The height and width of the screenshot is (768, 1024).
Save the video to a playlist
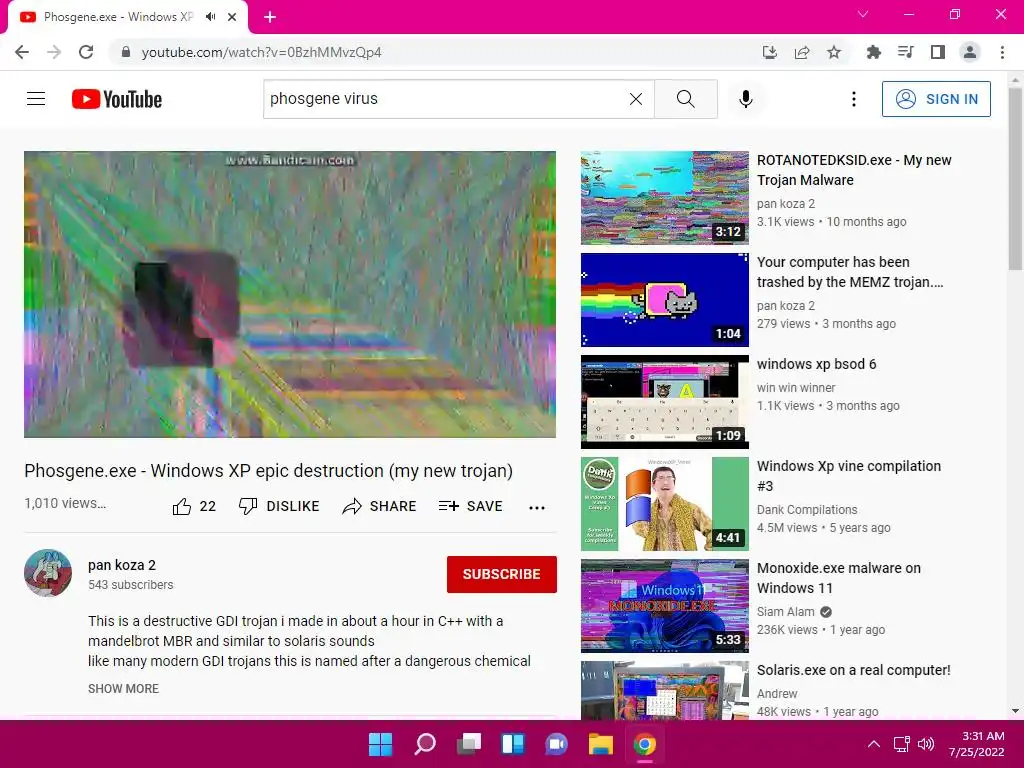coord(470,506)
